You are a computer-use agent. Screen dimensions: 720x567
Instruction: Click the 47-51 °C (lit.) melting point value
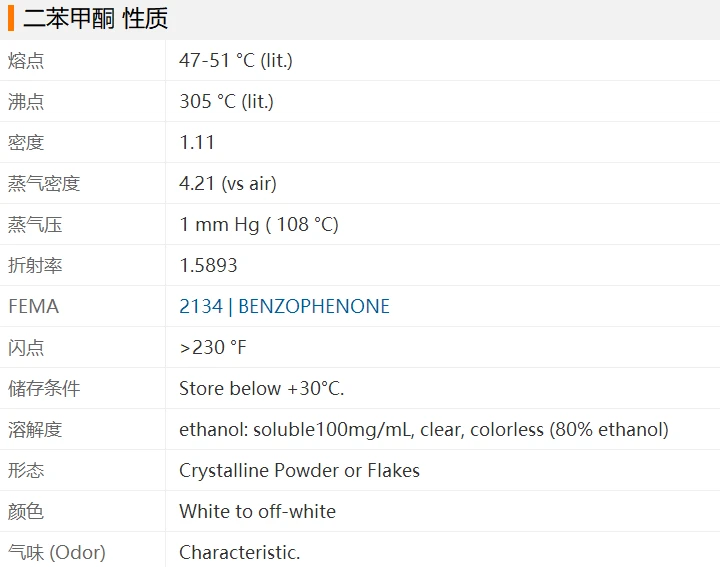(236, 61)
